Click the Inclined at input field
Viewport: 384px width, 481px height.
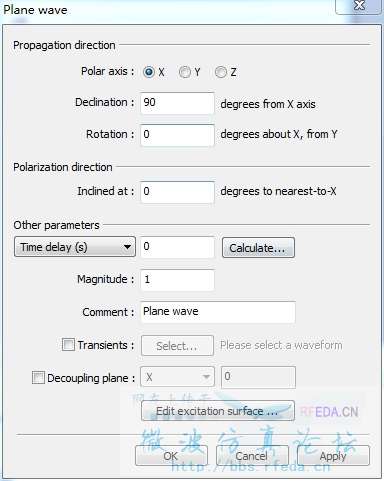pyautogui.click(x=177, y=192)
